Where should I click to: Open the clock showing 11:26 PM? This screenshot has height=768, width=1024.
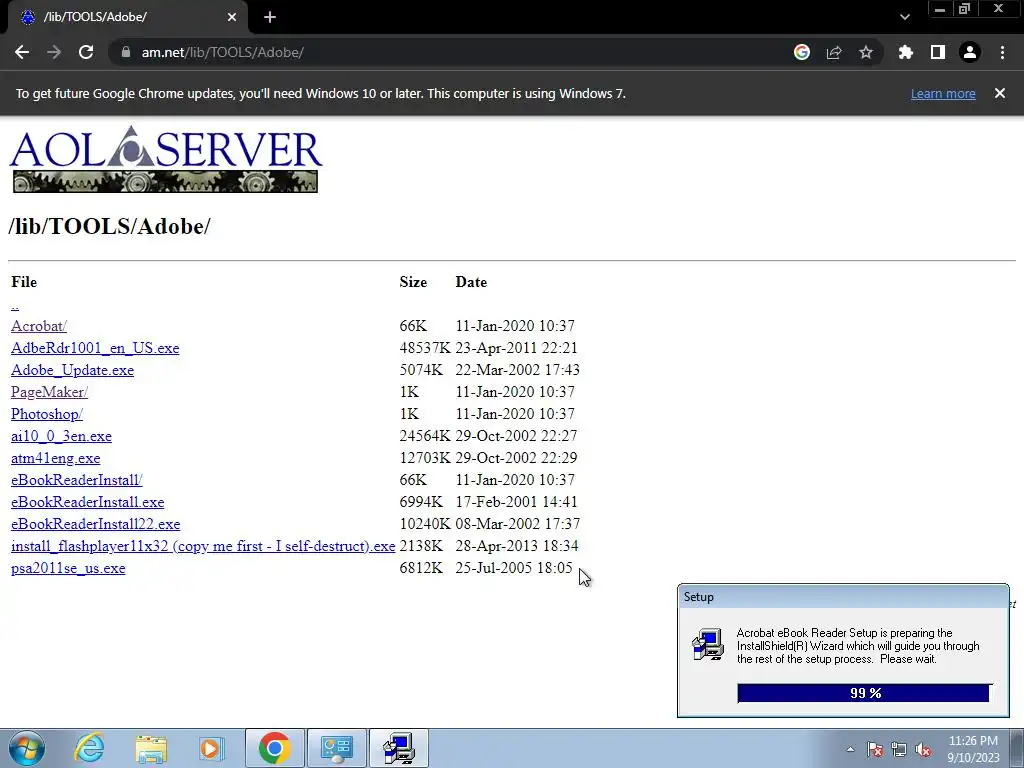[x=973, y=748]
